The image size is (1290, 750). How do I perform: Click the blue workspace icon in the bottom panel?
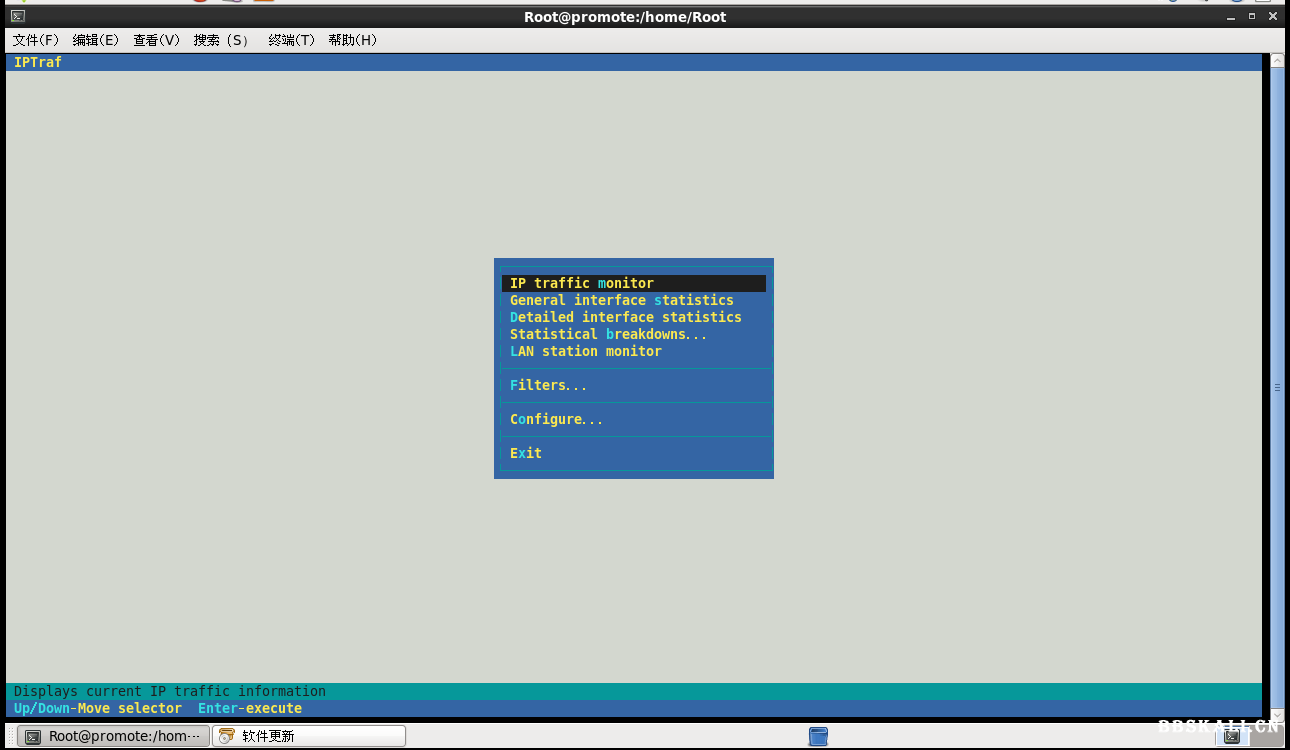pos(818,736)
